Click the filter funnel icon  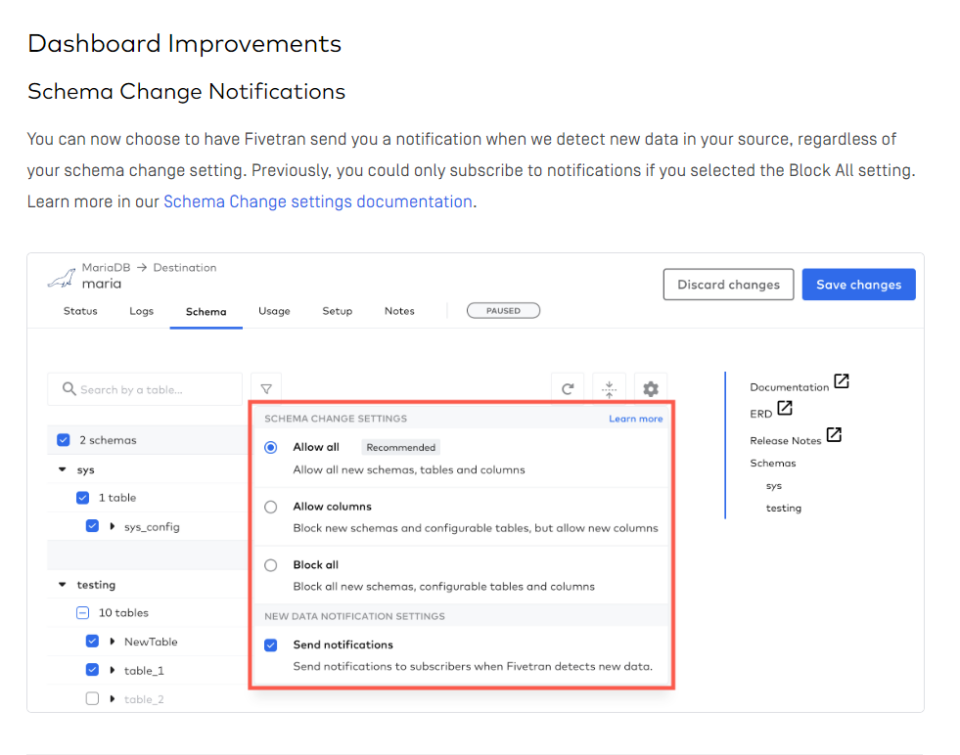pyautogui.click(x=266, y=389)
